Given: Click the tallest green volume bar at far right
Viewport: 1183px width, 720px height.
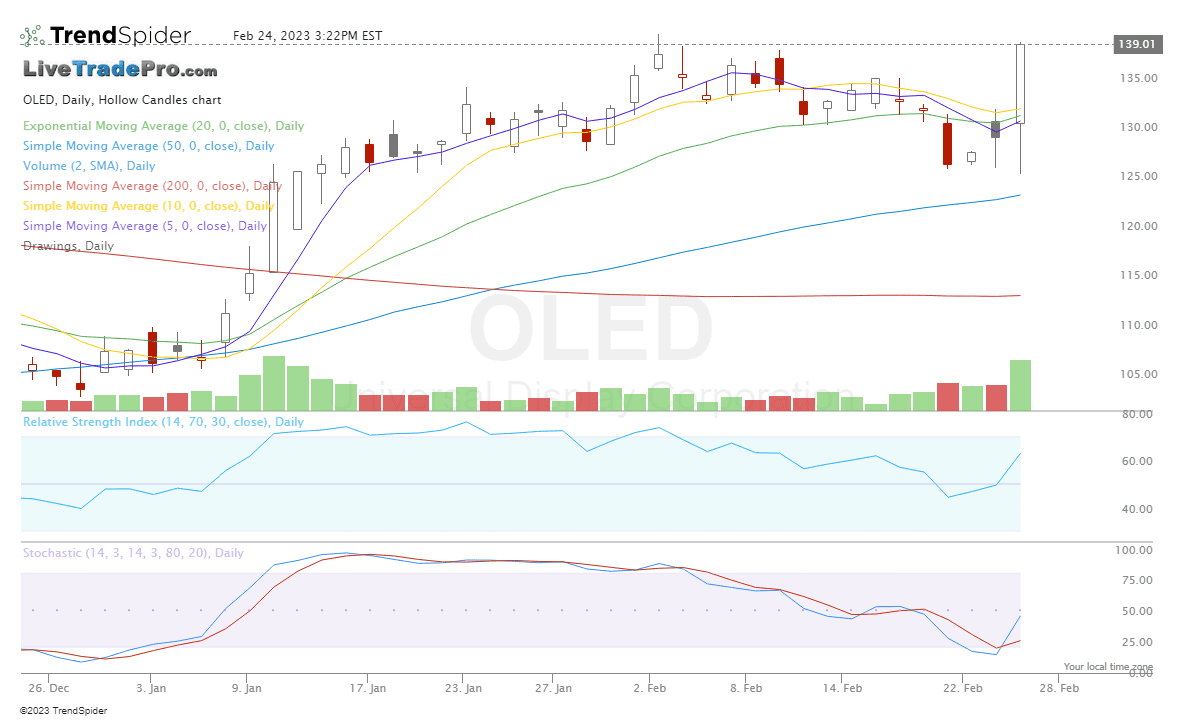Looking at the screenshot, I should (1020, 386).
